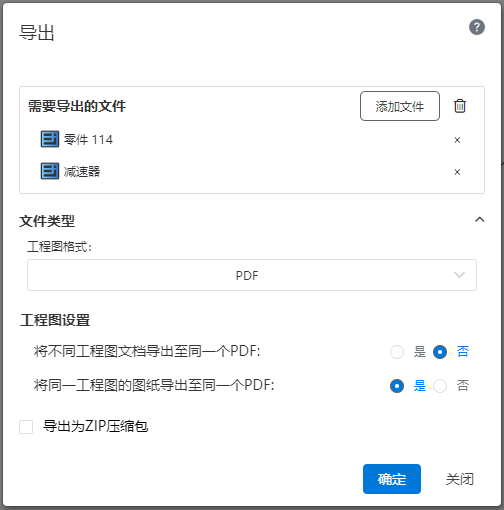
Task: Select 否 for 将不同工程图文档导出至同一个PDF
Action: click(440, 352)
